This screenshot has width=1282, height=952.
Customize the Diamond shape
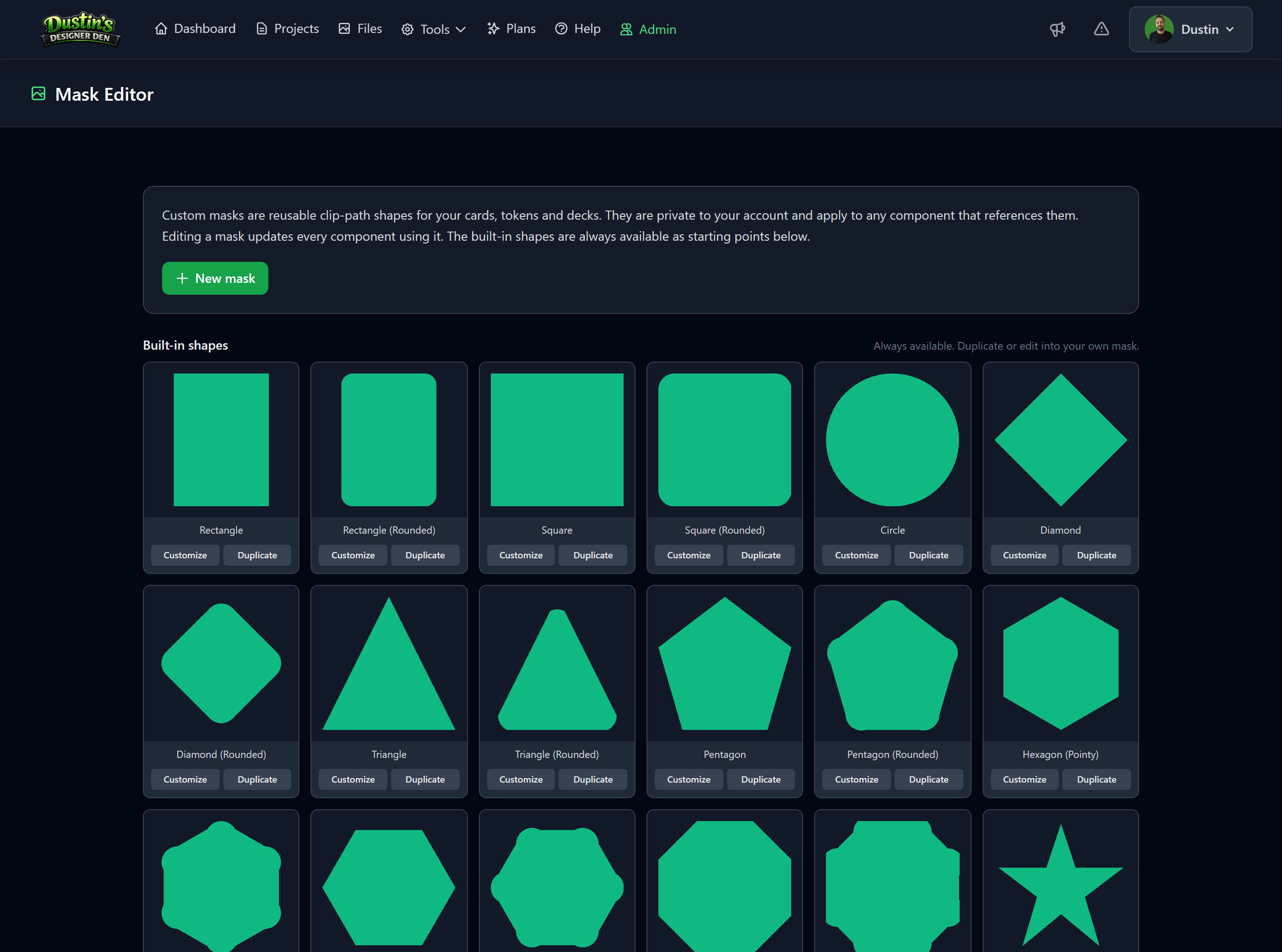click(x=1024, y=555)
